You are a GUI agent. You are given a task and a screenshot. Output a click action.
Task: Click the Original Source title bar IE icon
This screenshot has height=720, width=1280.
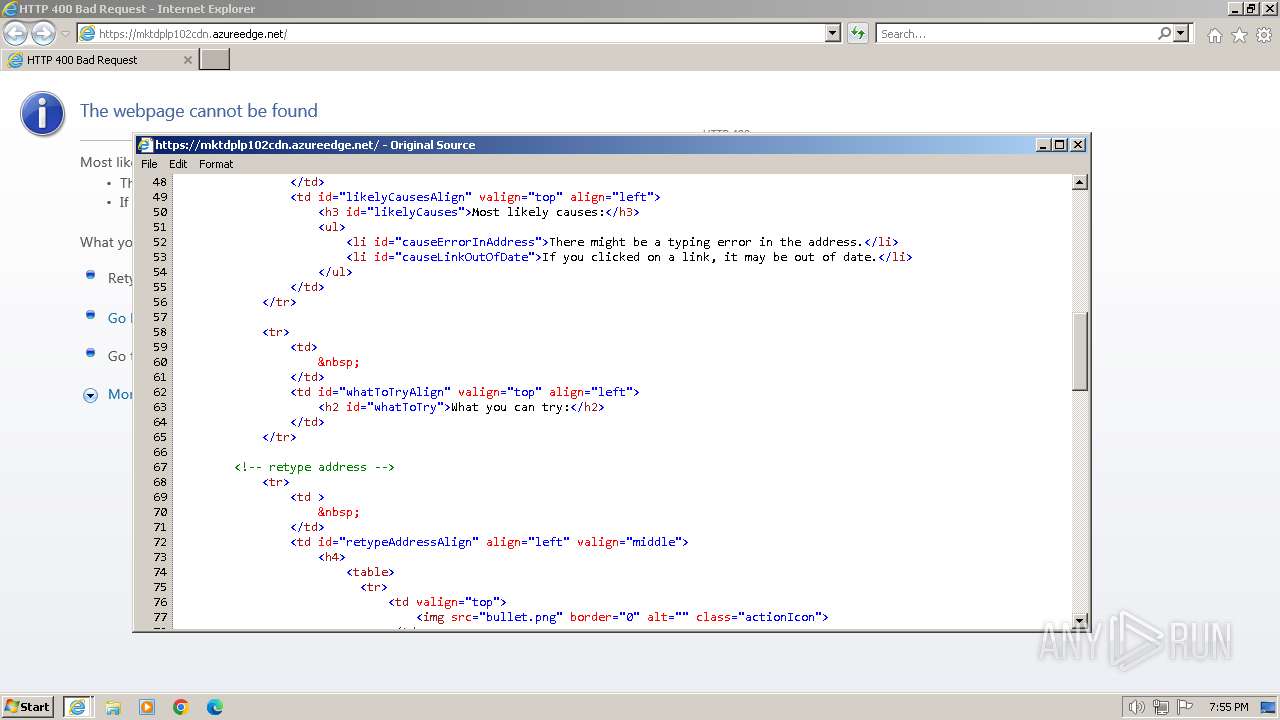point(145,145)
